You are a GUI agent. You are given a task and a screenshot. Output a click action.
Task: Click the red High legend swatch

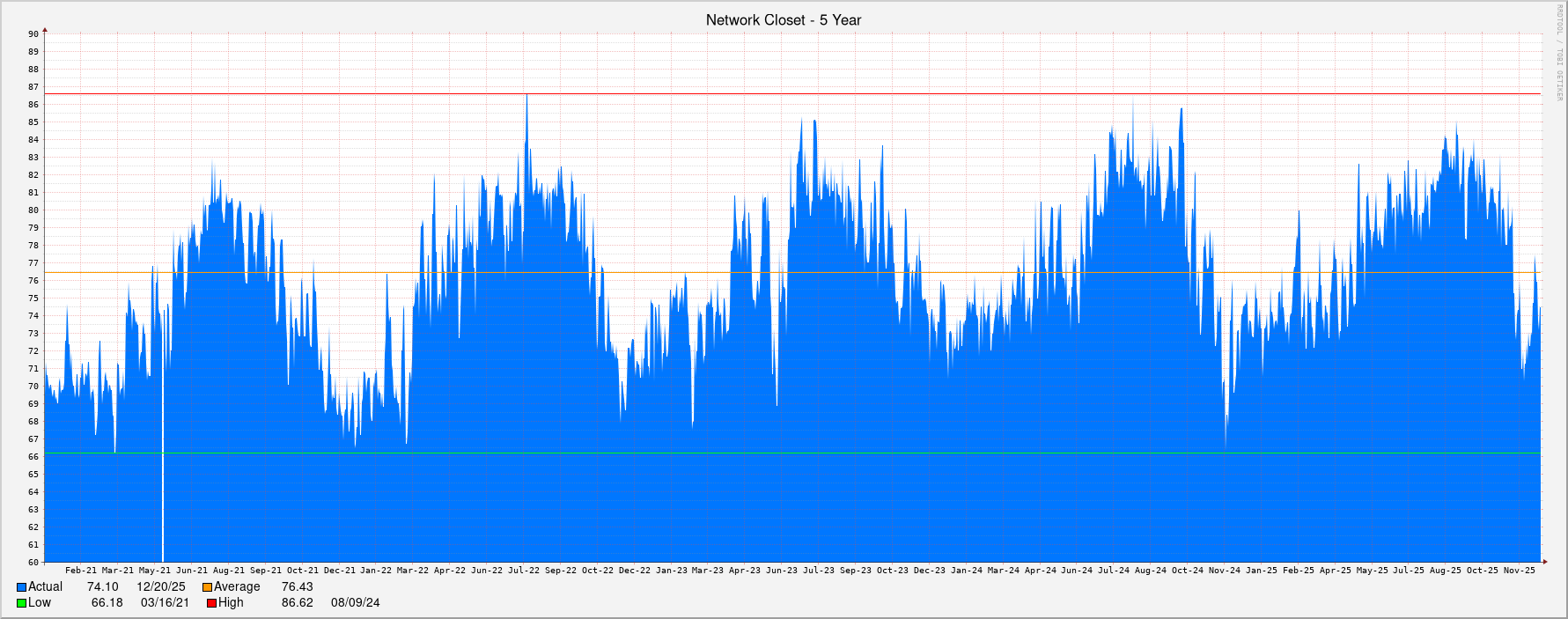[x=211, y=603]
